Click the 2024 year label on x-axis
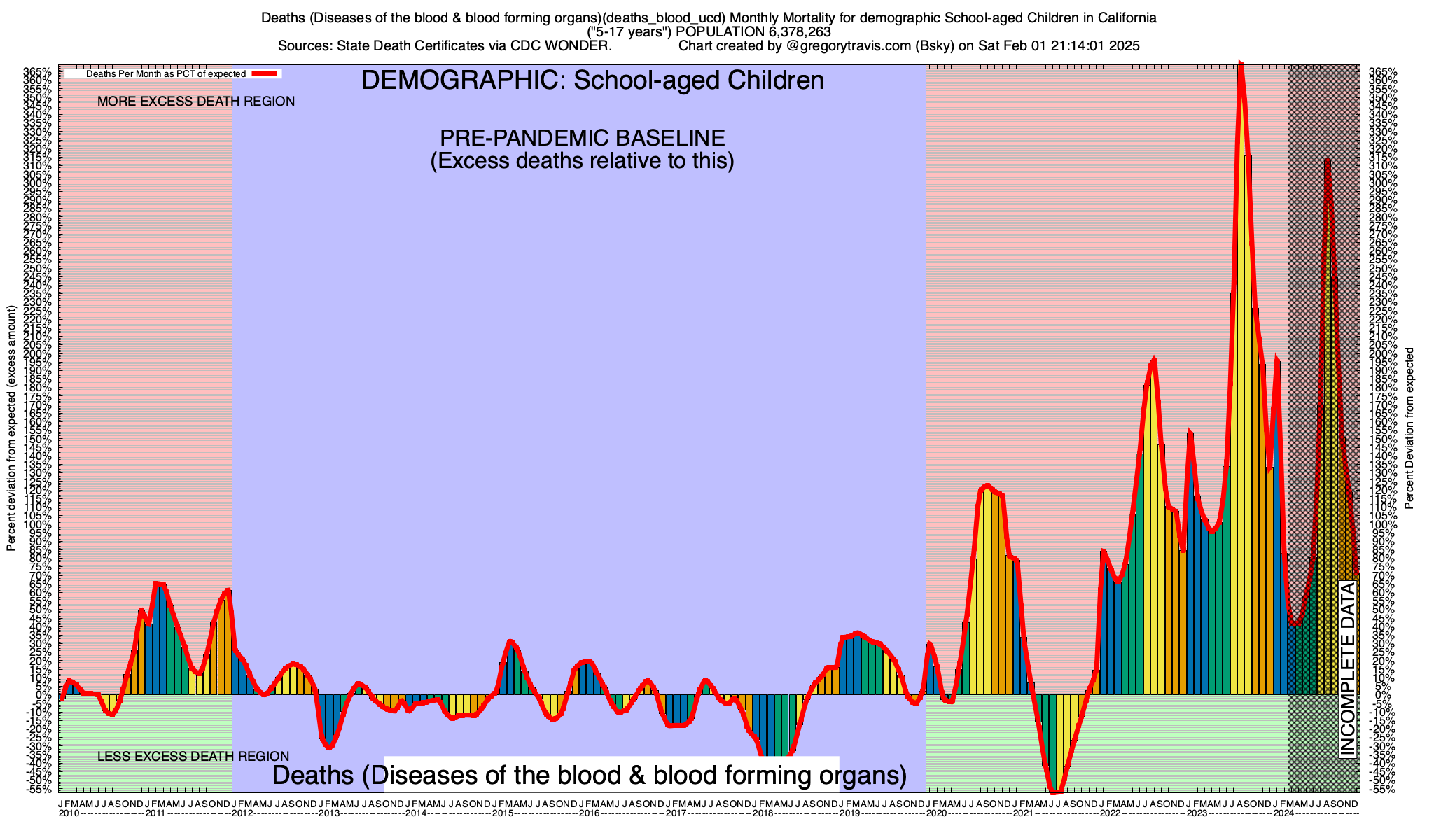Viewport: 1434px width, 840px height. (1283, 813)
